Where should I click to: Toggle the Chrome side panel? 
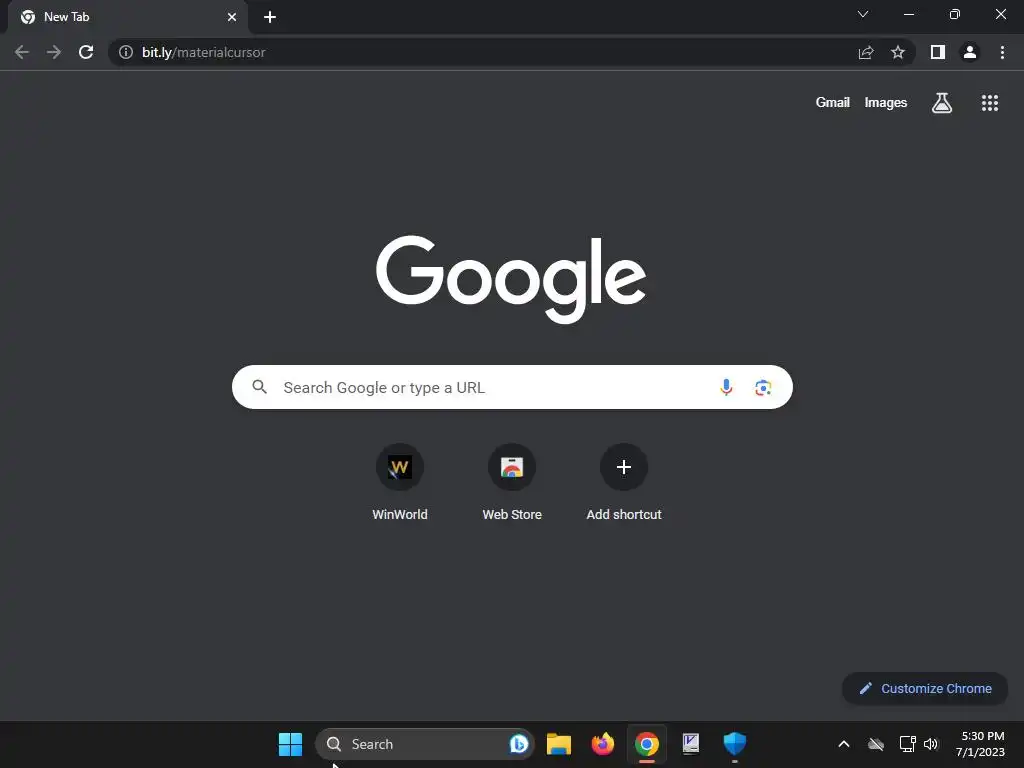(938, 52)
